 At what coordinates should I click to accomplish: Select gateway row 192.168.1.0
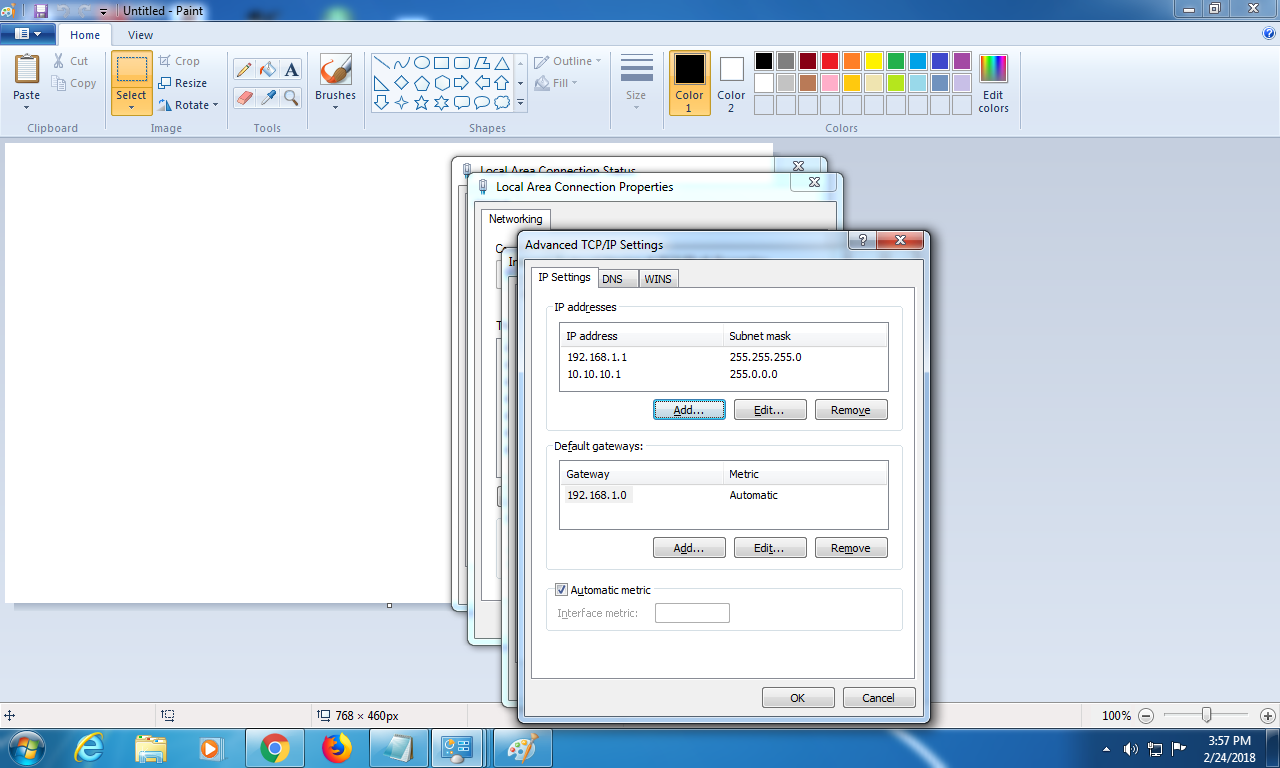(723, 495)
